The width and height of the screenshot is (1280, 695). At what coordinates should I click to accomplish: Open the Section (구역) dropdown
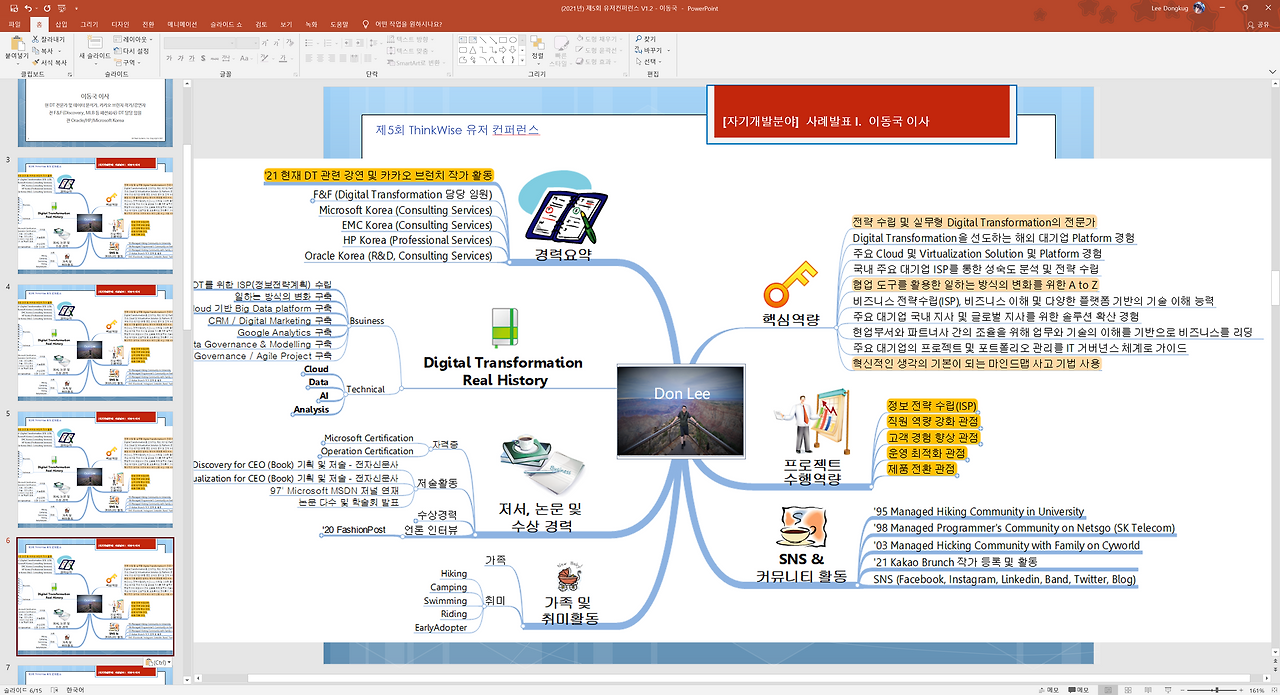pyautogui.click(x=127, y=63)
